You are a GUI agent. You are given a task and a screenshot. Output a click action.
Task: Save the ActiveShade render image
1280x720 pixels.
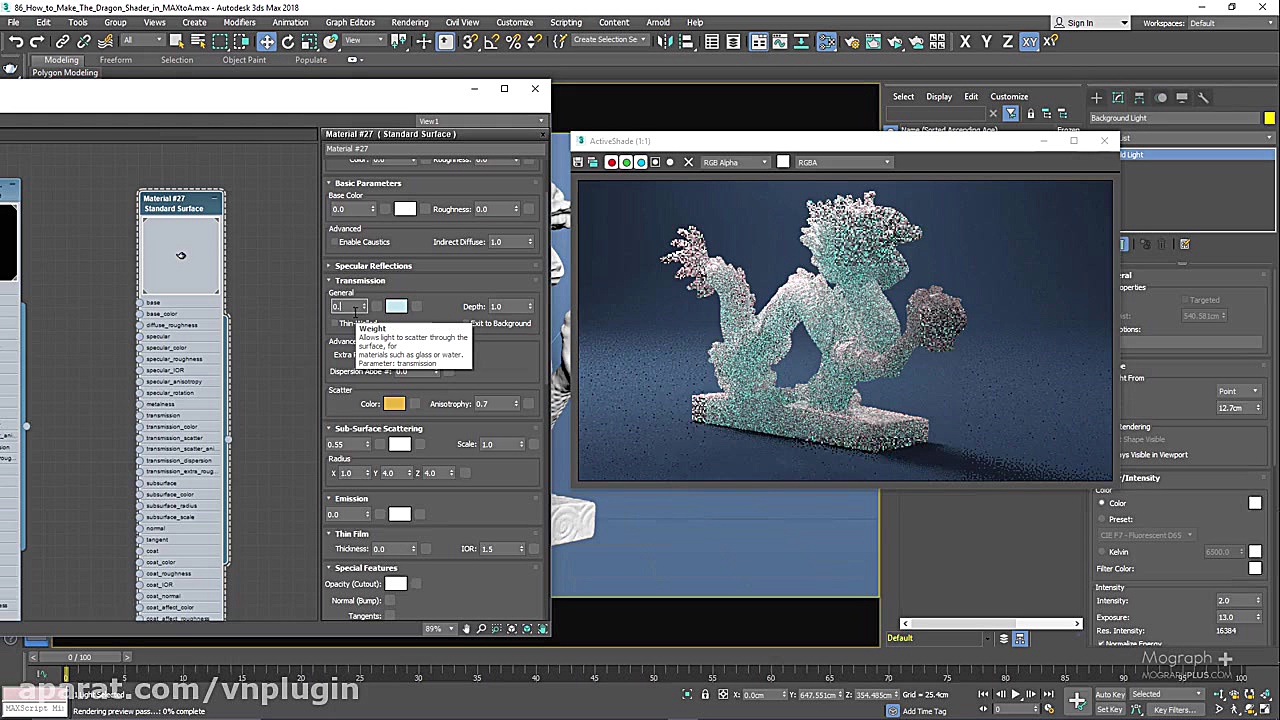click(578, 162)
